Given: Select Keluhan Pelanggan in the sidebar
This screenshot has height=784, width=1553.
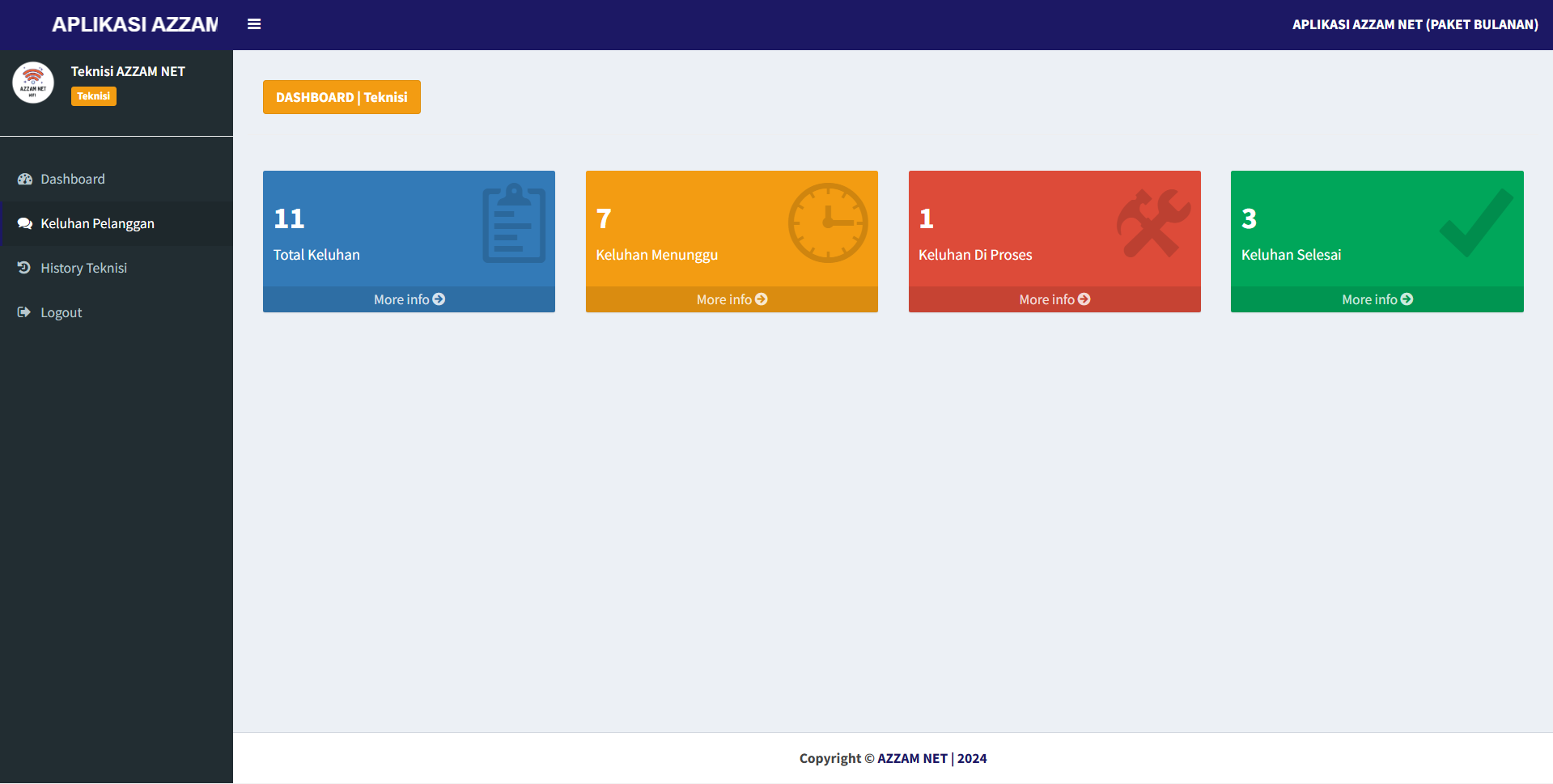Looking at the screenshot, I should click(x=97, y=223).
